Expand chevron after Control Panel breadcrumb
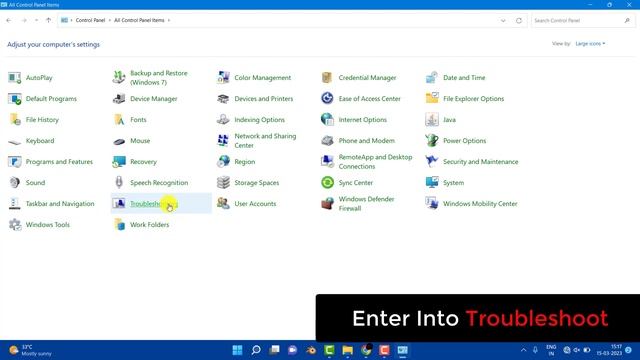Screen dimensions: 640x360 coord(109,20)
